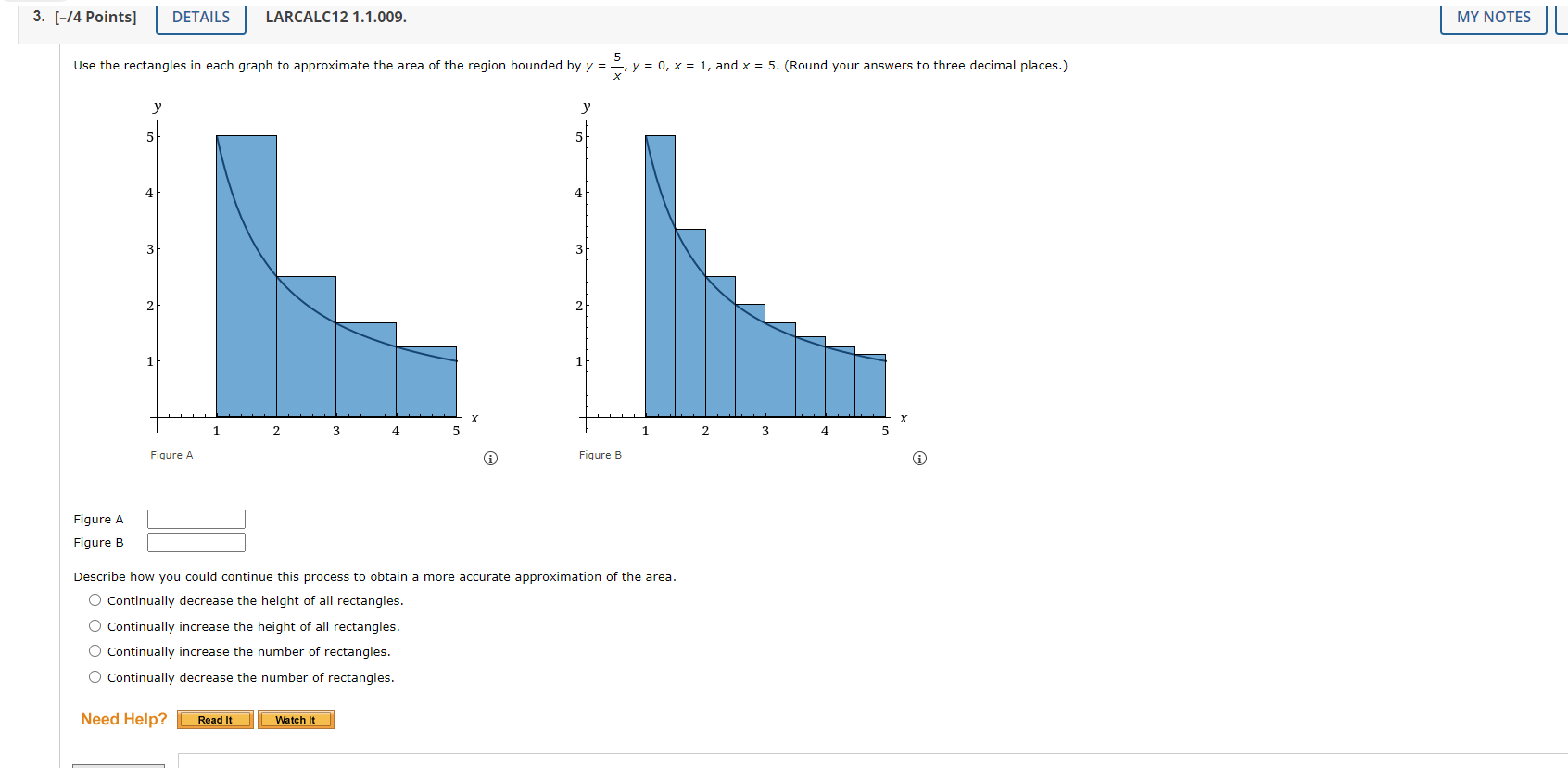Select 'Continually increase the number of rectangles'
This screenshot has width=1568, height=768.
coord(95,650)
